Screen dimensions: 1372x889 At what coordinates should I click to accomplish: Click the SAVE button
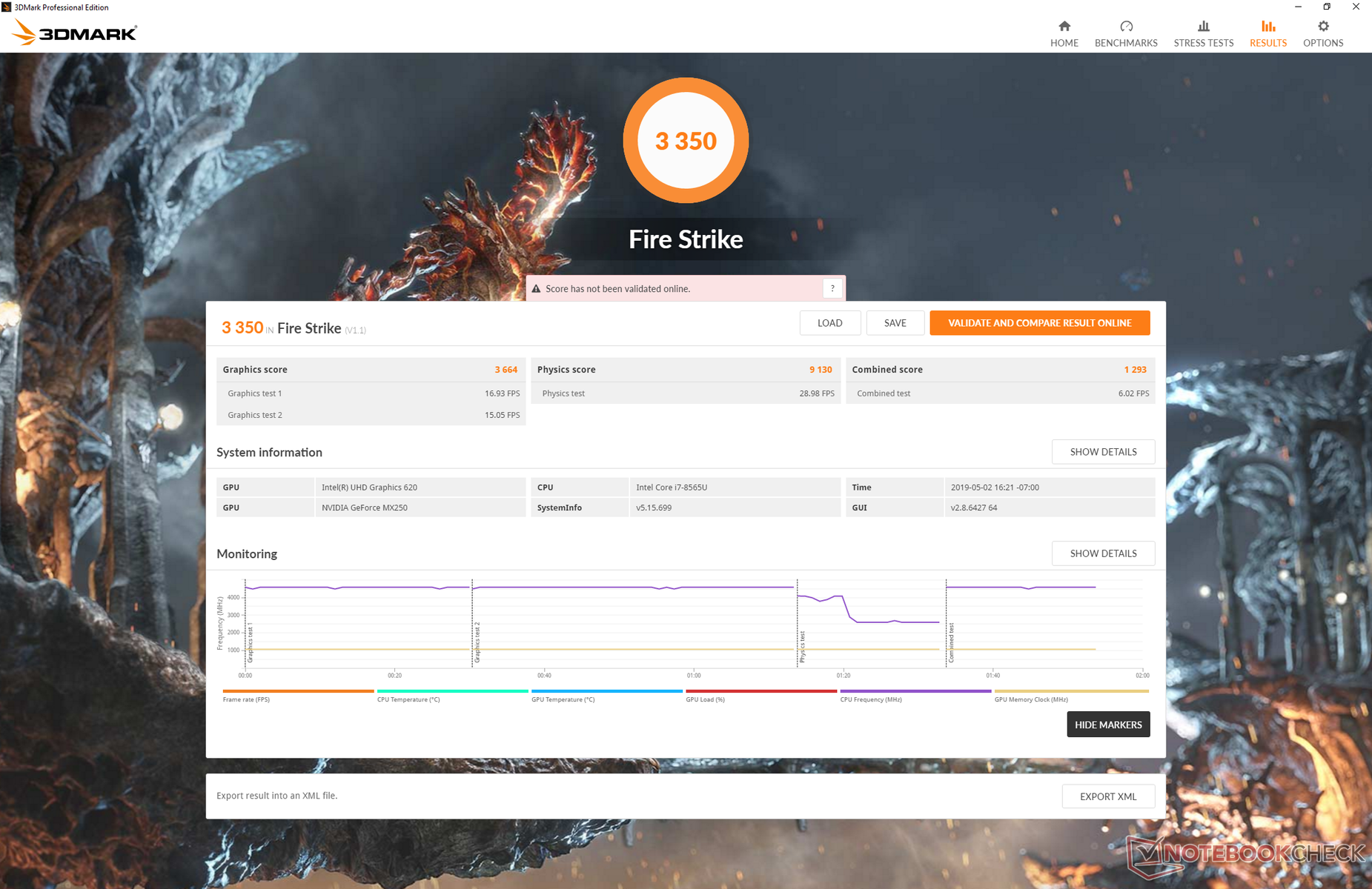[x=895, y=323]
